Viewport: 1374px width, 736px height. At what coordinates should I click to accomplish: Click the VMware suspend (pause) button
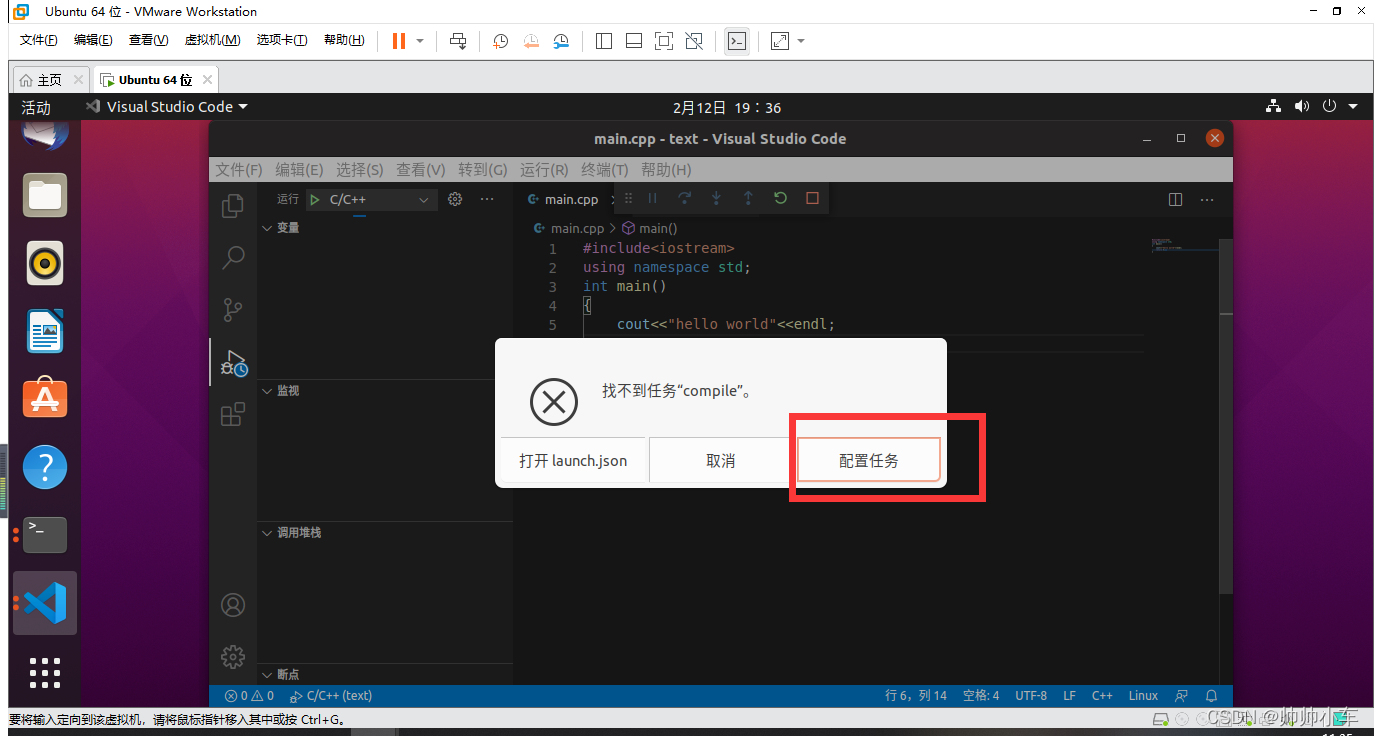click(x=399, y=41)
